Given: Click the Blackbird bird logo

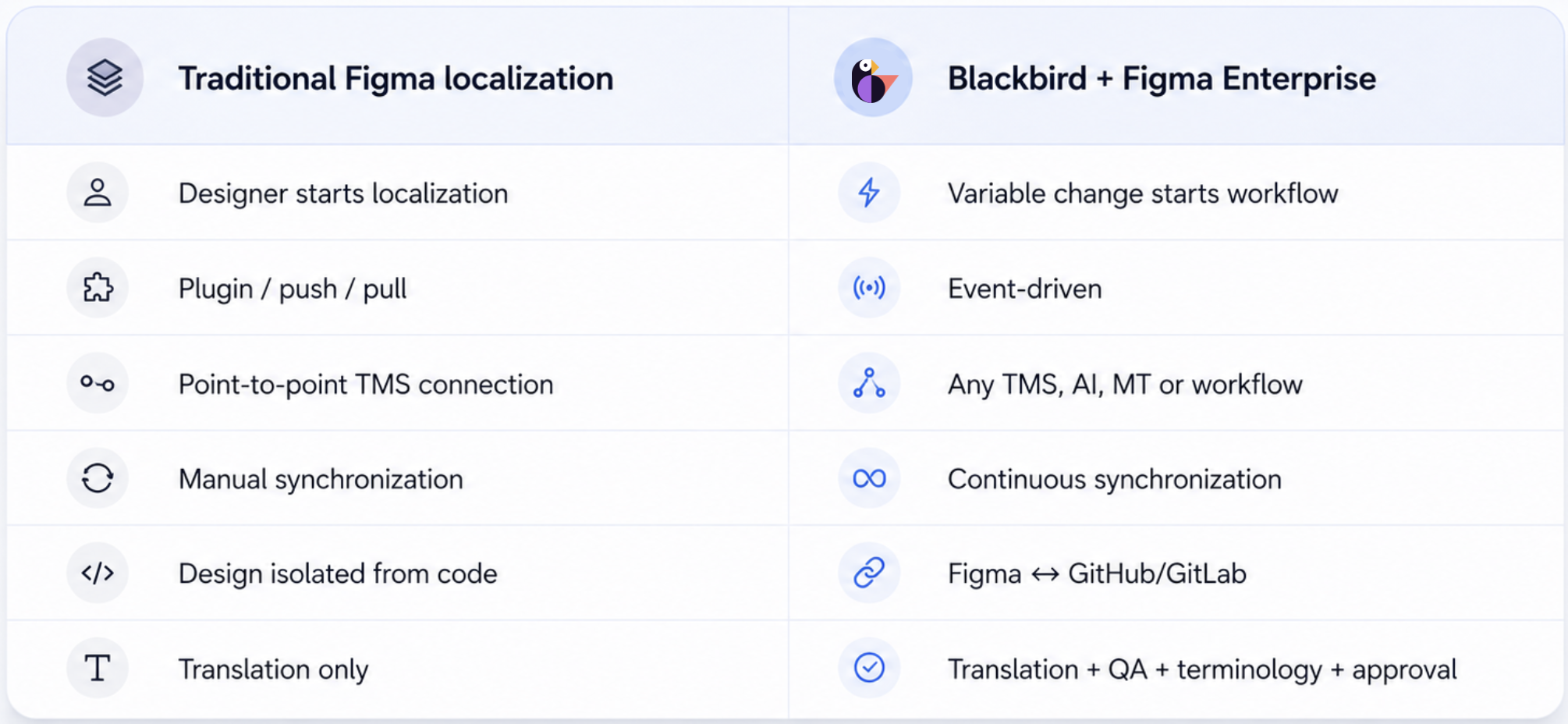Looking at the screenshot, I should 873,78.
